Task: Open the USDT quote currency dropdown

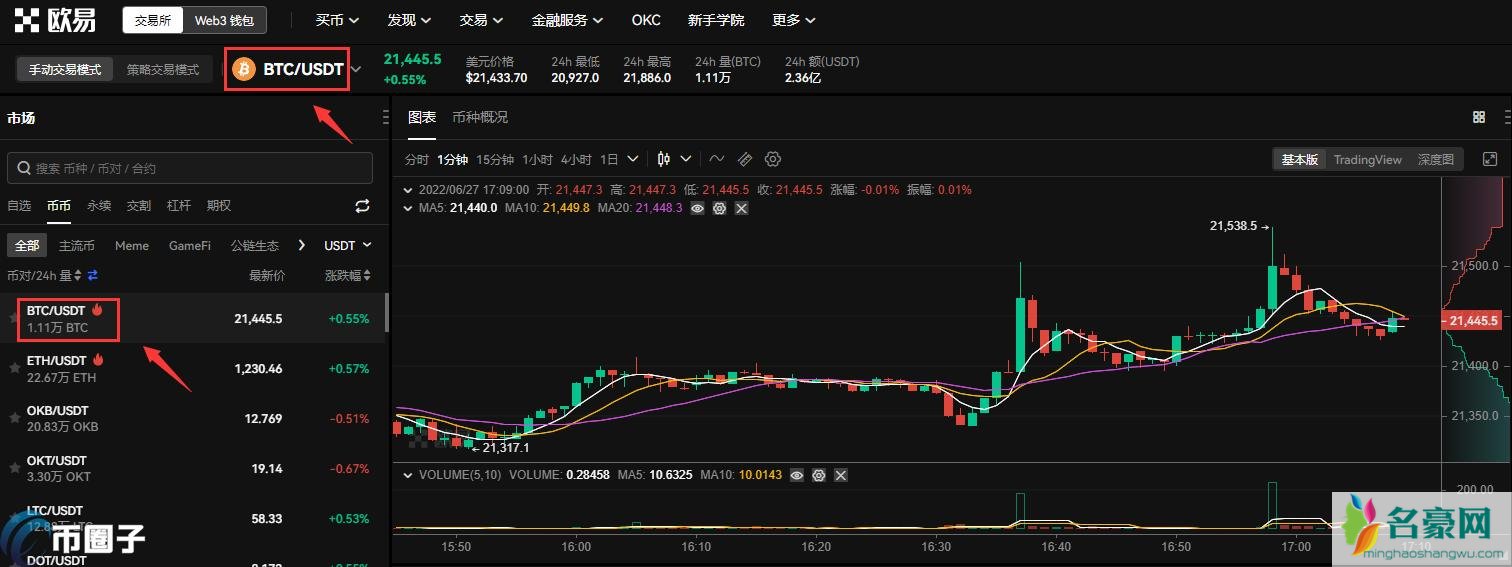Action: point(347,245)
